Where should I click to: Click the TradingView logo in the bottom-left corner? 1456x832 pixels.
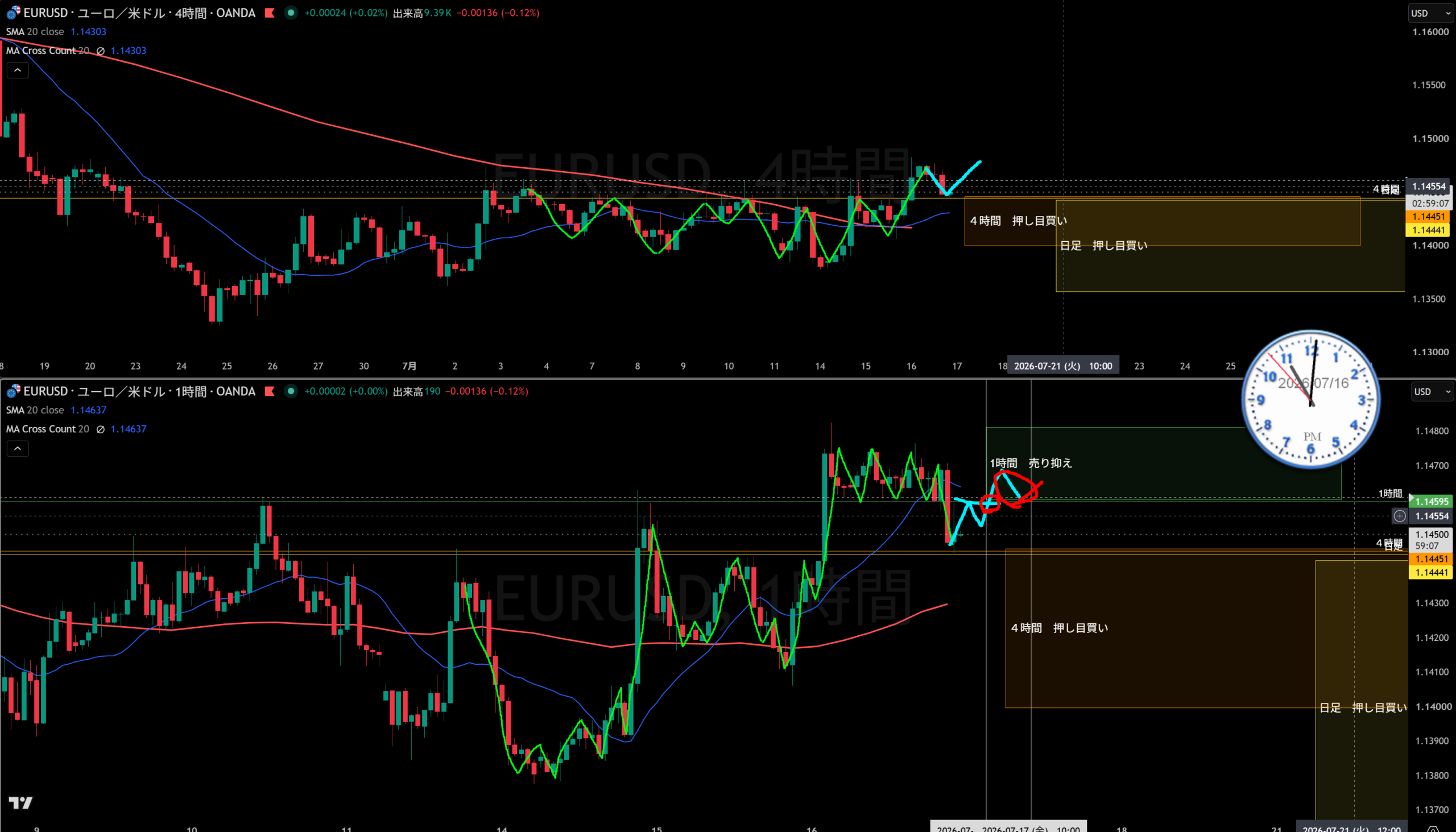click(x=20, y=802)
